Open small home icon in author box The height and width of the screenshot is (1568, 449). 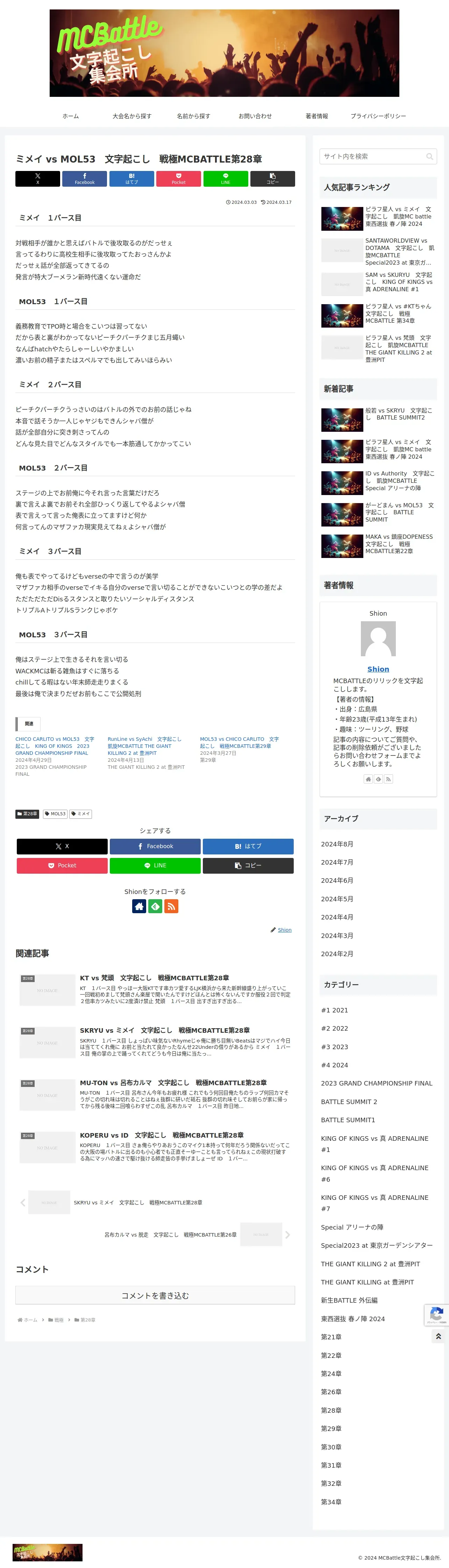[368, 779]
